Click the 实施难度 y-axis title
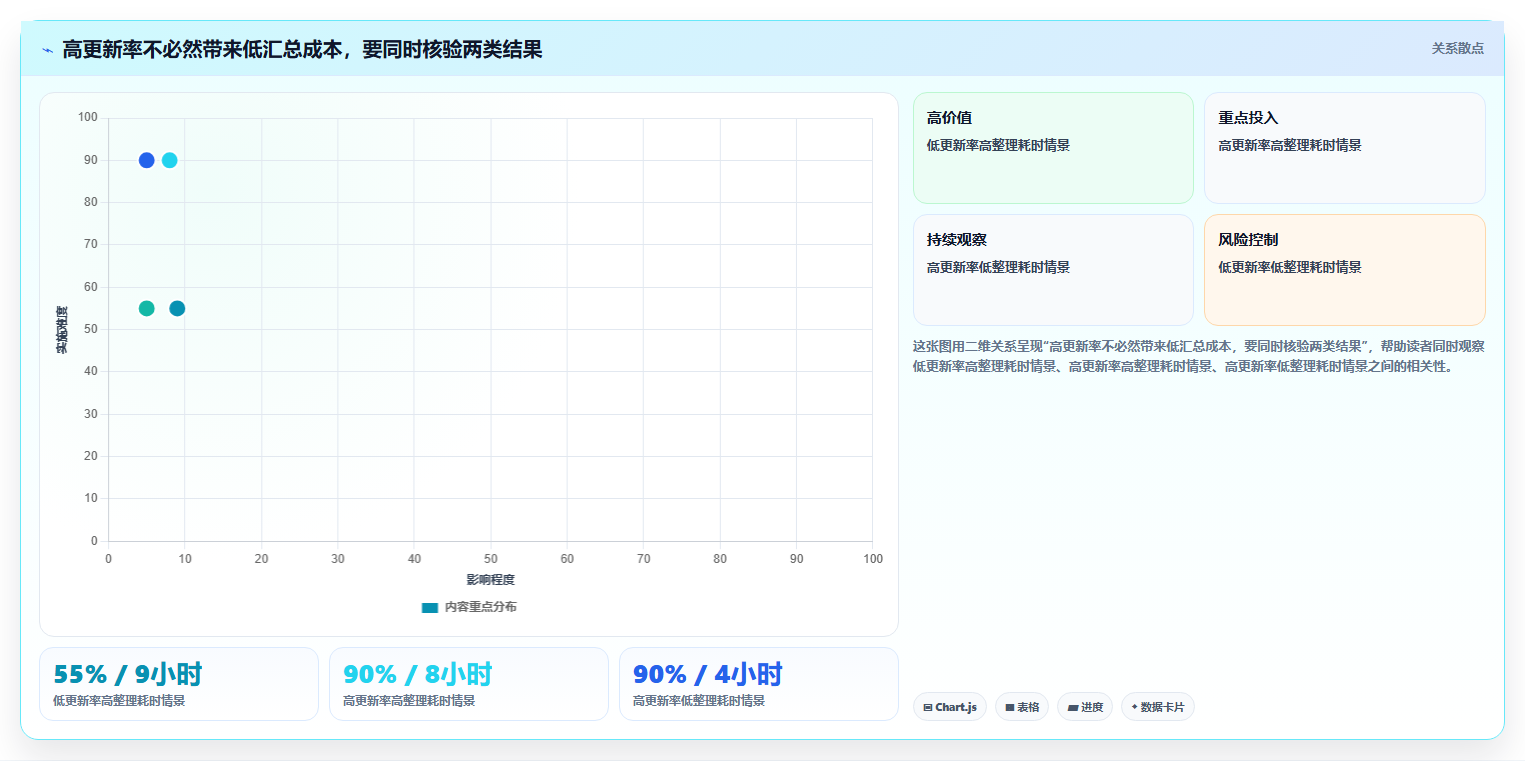The height and width of the screenshot is (761, 1525). [x=62, y=329]
